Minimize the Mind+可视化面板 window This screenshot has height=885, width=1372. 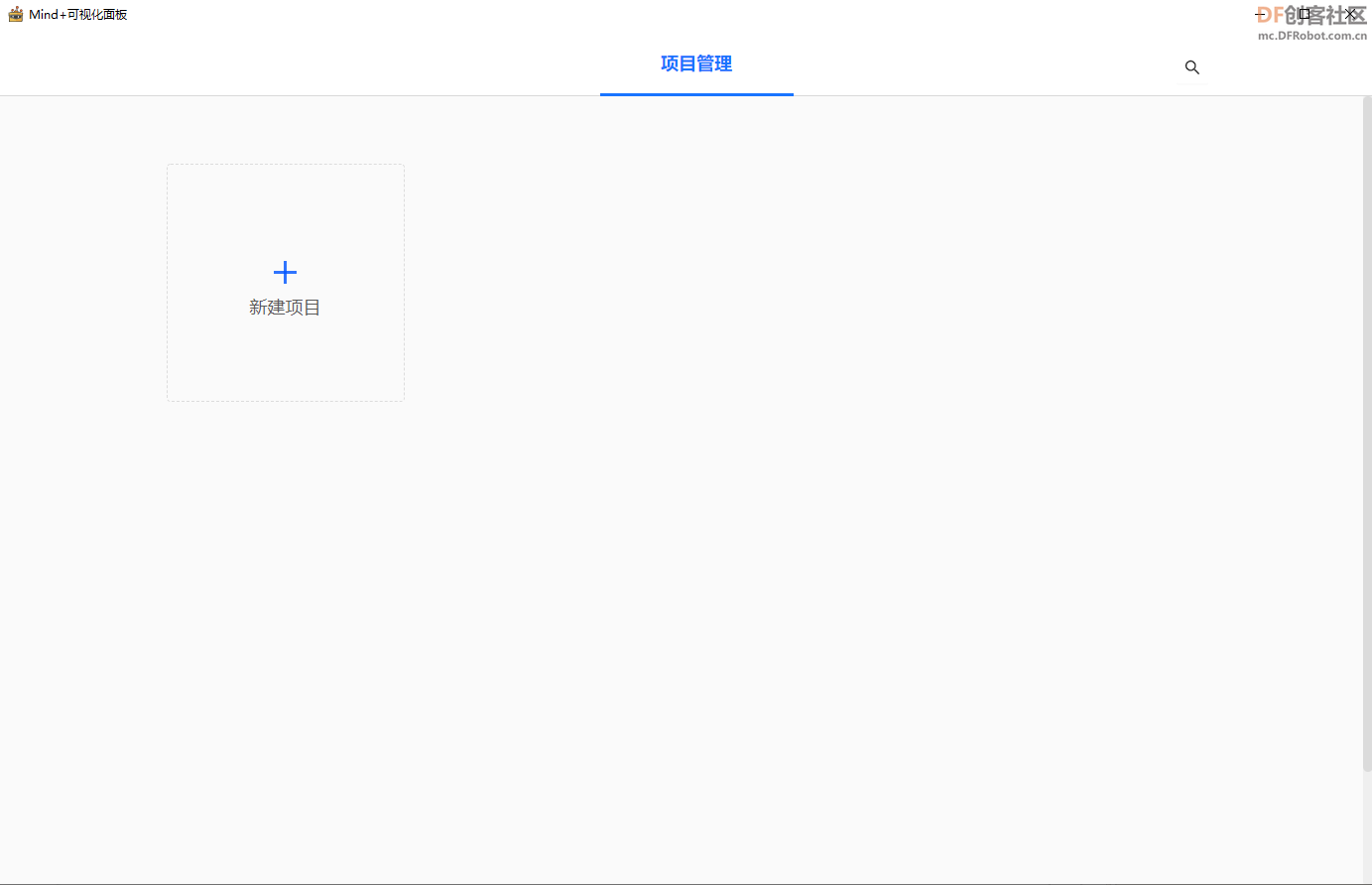[1260, 14]
